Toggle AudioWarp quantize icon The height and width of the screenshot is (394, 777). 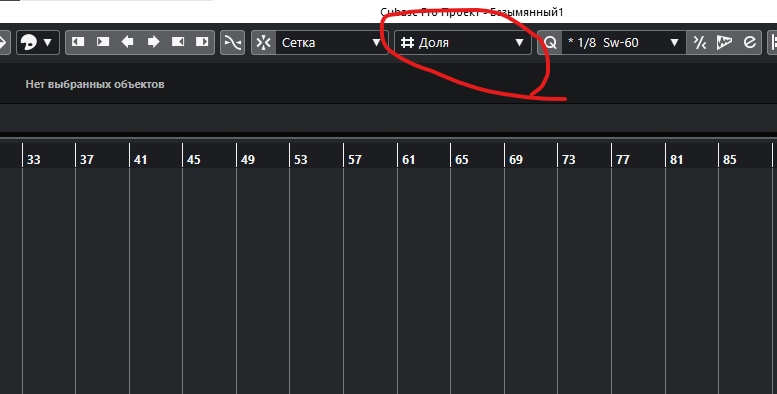click(x=724, y=43)
